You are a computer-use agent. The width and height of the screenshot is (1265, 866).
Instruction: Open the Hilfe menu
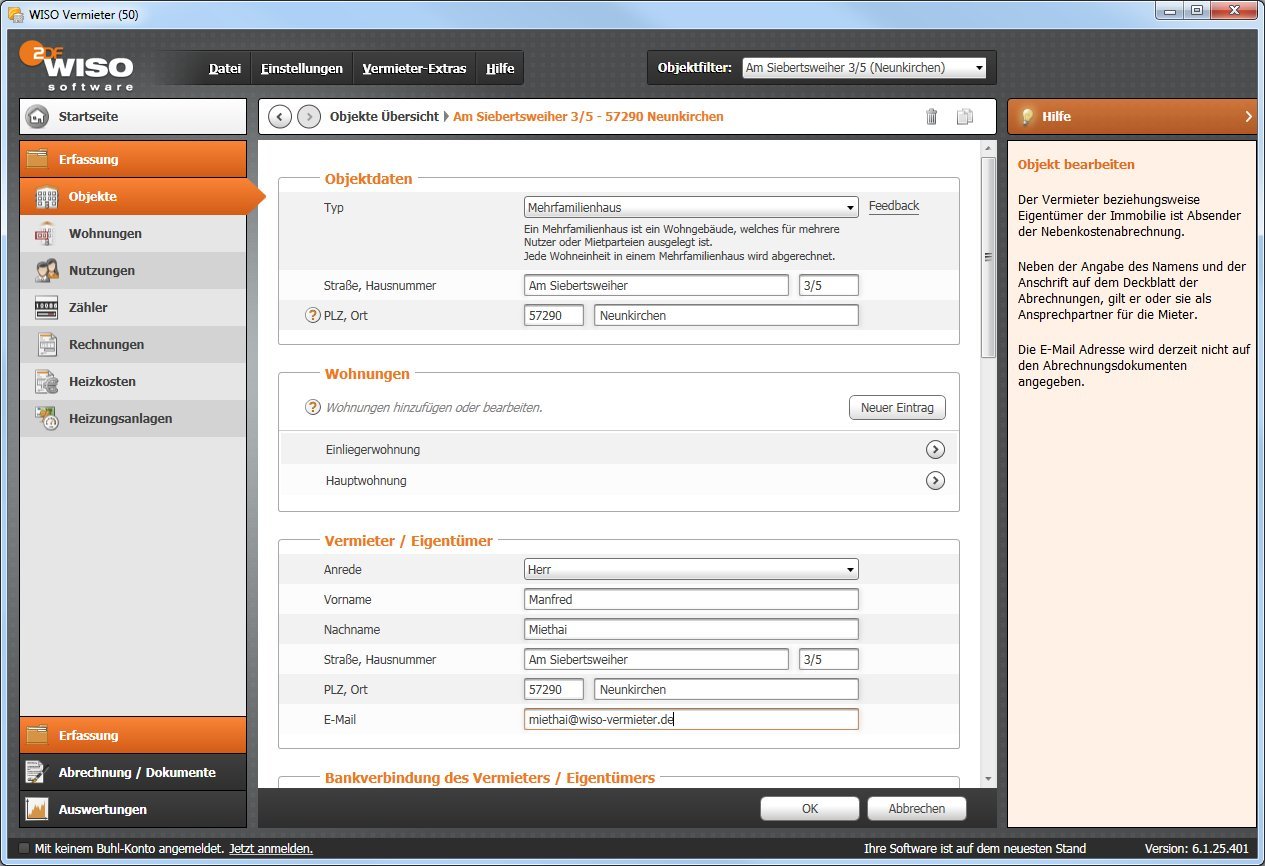pos(500,68)
